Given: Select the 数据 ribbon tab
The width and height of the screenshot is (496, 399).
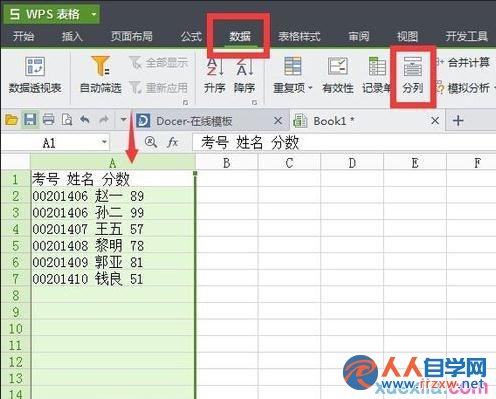Looking at the screenshot, I should pyautogui.click(x=240, y=36).
